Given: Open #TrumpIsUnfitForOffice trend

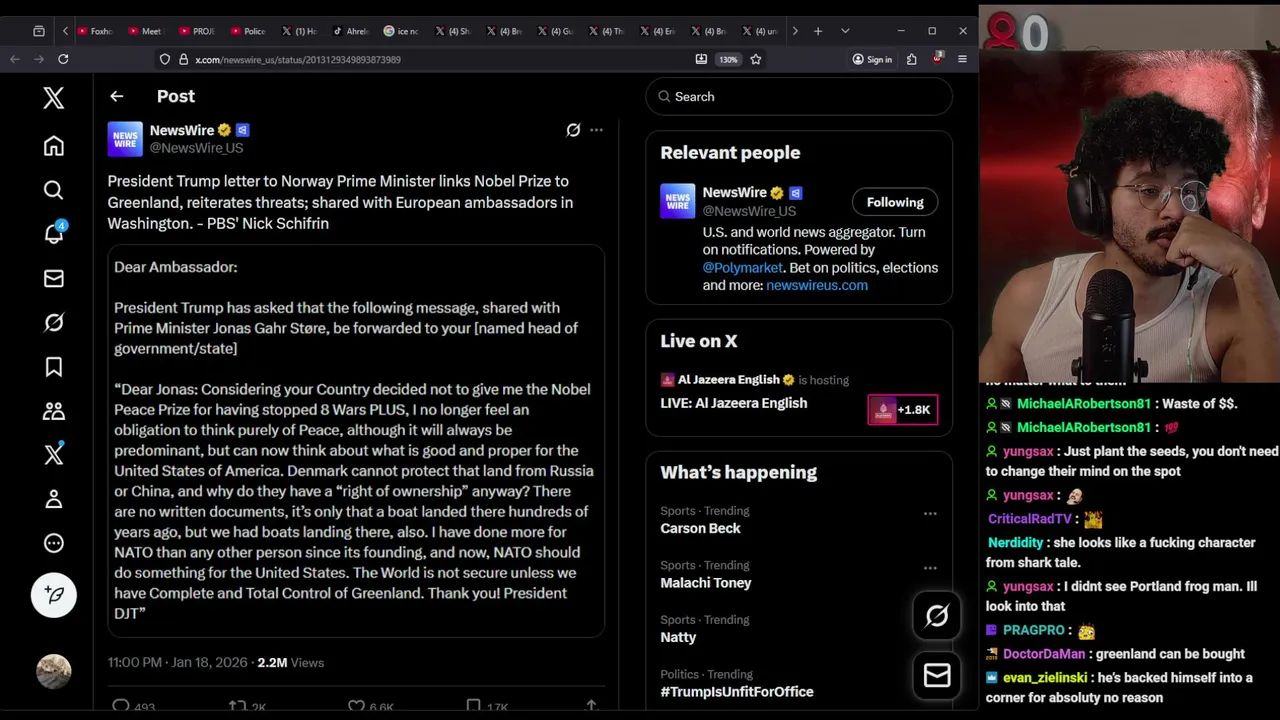Looking at the screenshot, I should [737, 692].
